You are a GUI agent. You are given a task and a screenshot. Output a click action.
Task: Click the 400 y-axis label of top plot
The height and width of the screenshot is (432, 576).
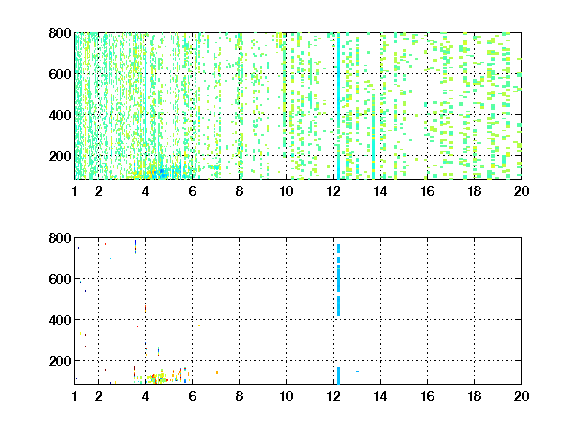click(60, 115)
